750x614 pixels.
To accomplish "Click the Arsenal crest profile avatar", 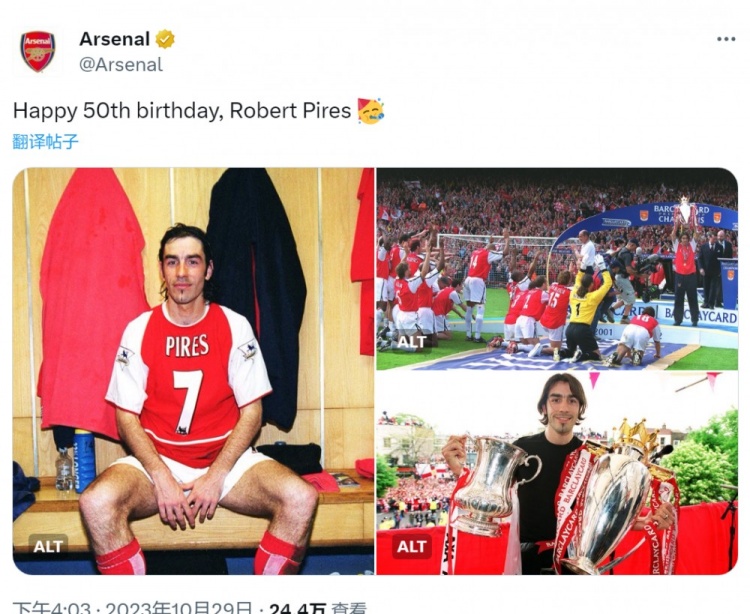I will pos(38,51).
